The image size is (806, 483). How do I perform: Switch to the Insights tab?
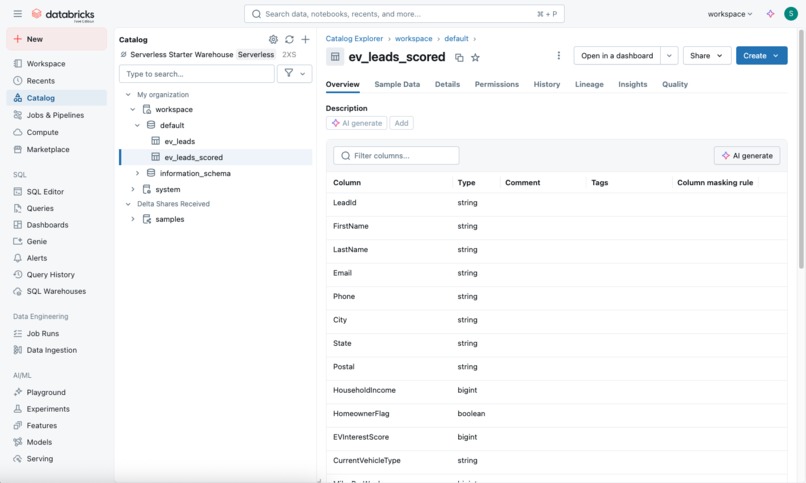(632, 84)
